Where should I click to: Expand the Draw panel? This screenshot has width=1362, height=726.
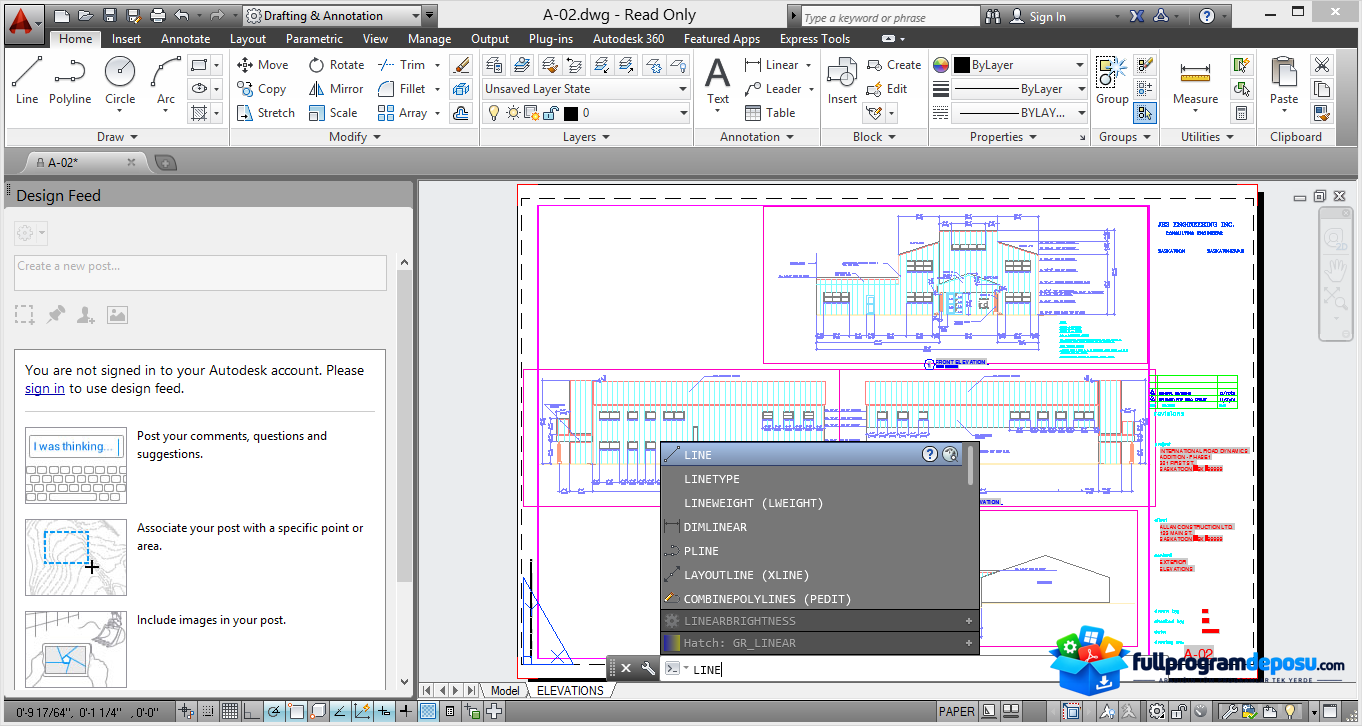click(117, 137)
